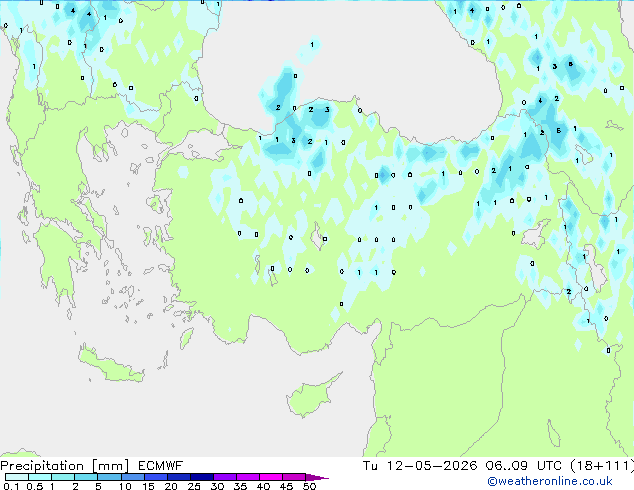Pick the 0.1 mm lightest legend swatch
The width and height of the screenshot is (634, 490).
click(x=17, y=477)
